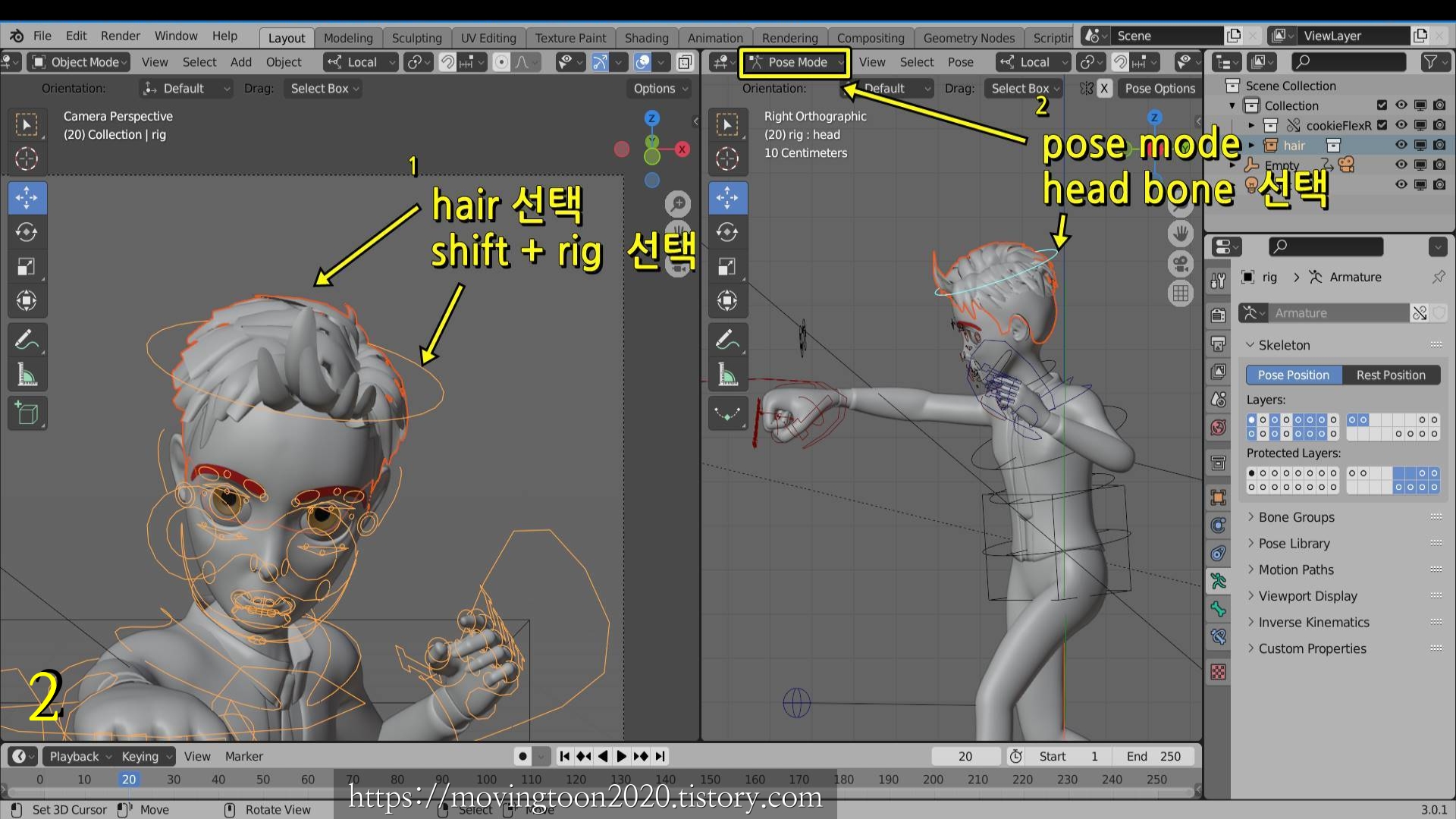The height and width of the screenshot is (819, 1456).
Task: Click the red X axis gizmo handle
Action: tap(682, 149)
